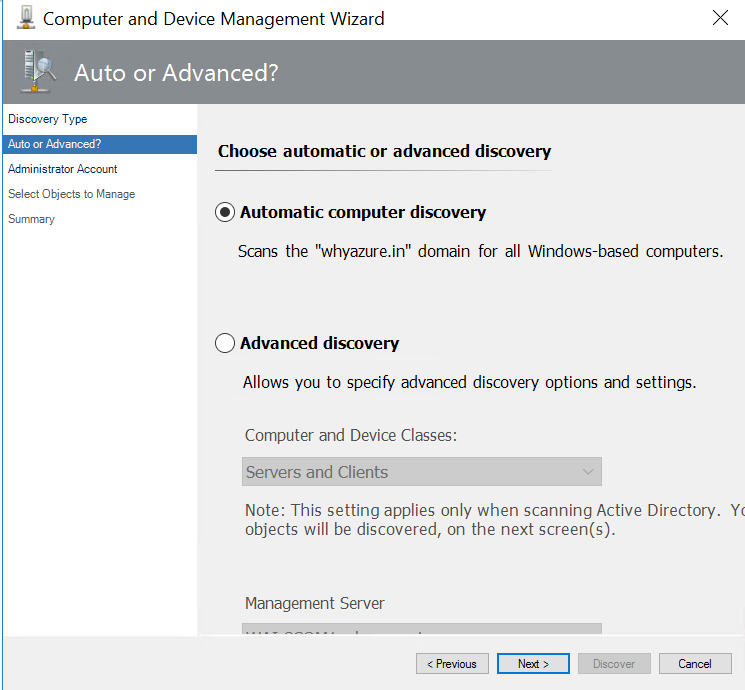Viewport: 745px width, 690px height.
Task: Click the 'Management Server' label
Action: (x=315, y=603)
